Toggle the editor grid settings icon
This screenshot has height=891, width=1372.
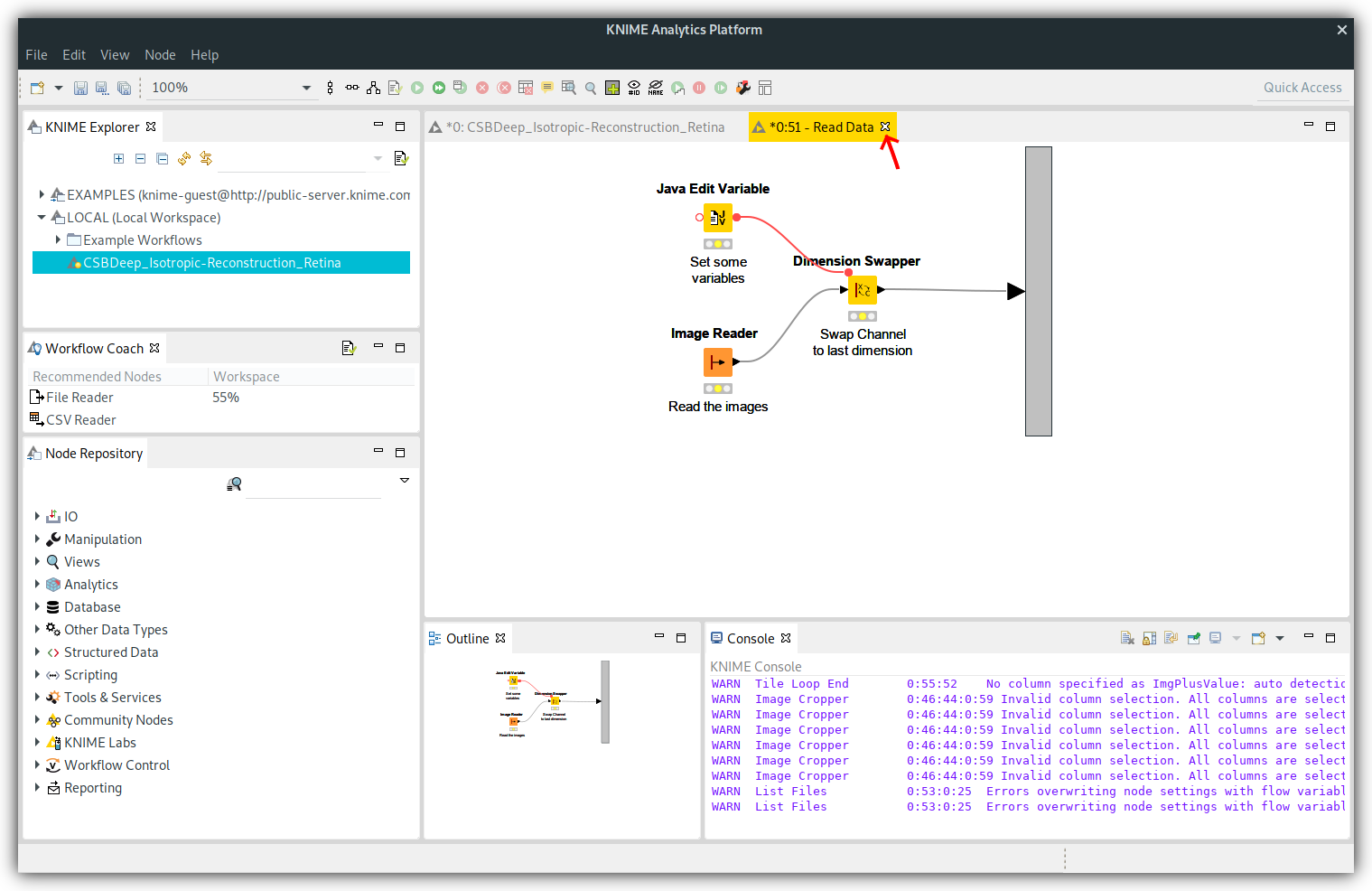[x=612, y=88]
